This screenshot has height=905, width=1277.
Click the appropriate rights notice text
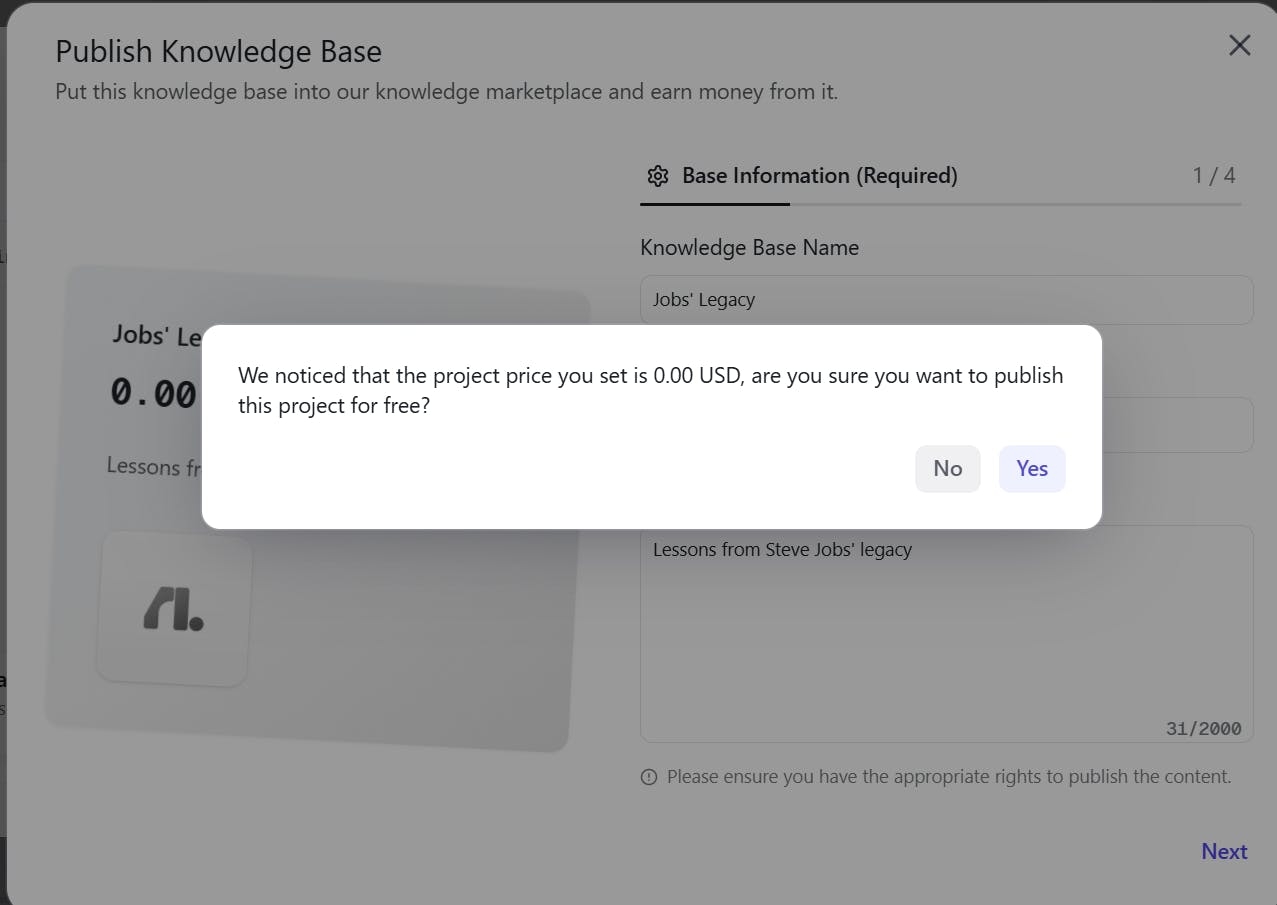[x=948, y=777]
